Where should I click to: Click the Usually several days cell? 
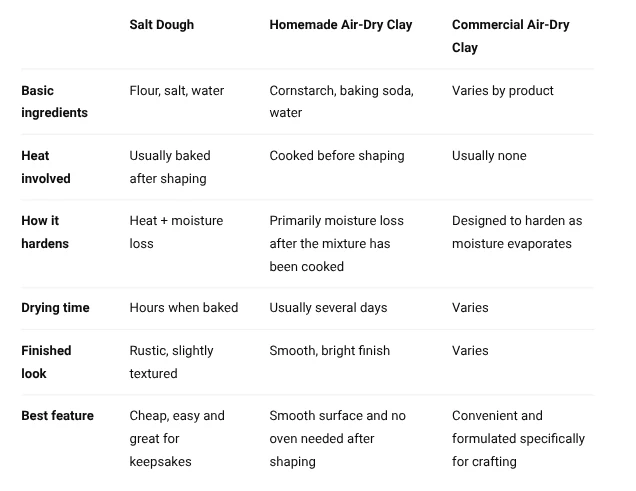(328, 308)
